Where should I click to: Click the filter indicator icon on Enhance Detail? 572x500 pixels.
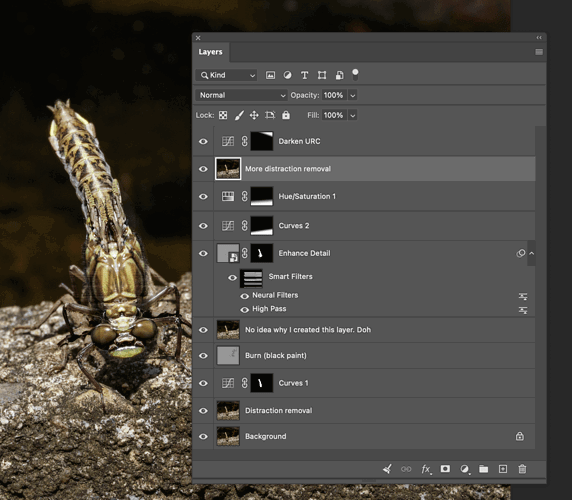point(521,253)
